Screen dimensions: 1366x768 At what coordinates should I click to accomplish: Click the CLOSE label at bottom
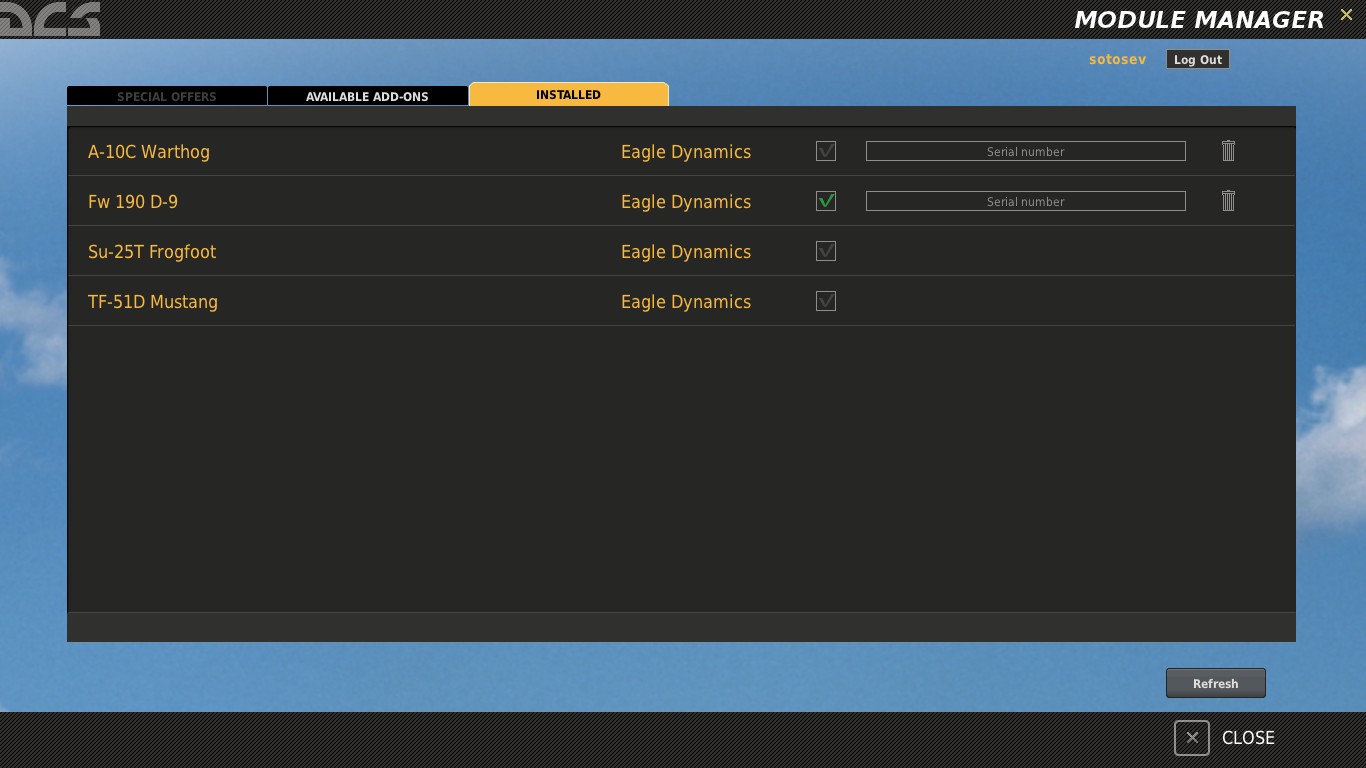click(x=1248, y=738)
